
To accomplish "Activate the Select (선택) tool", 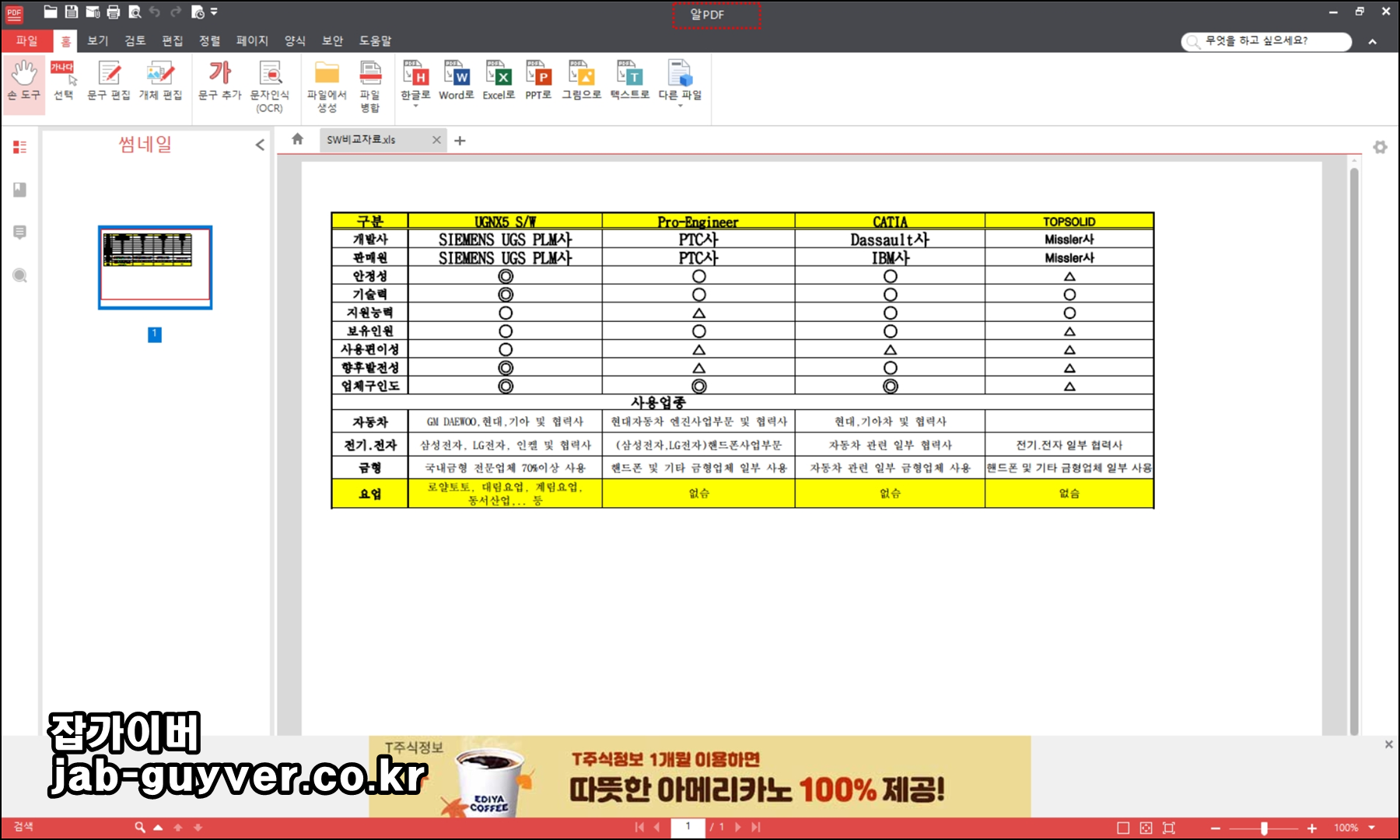I will click(64, 81).
